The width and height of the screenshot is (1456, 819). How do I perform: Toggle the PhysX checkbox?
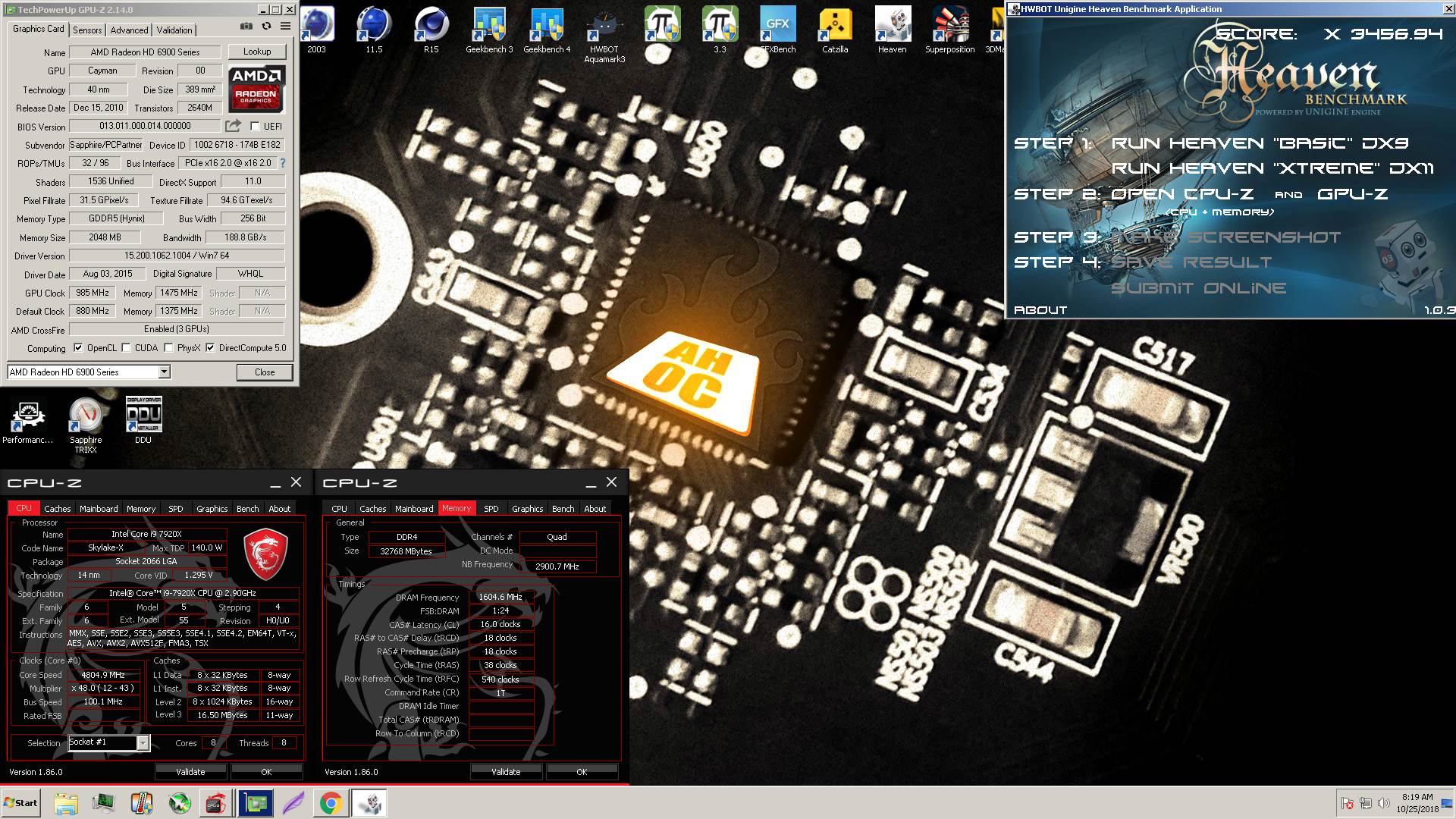coord(168,348)
